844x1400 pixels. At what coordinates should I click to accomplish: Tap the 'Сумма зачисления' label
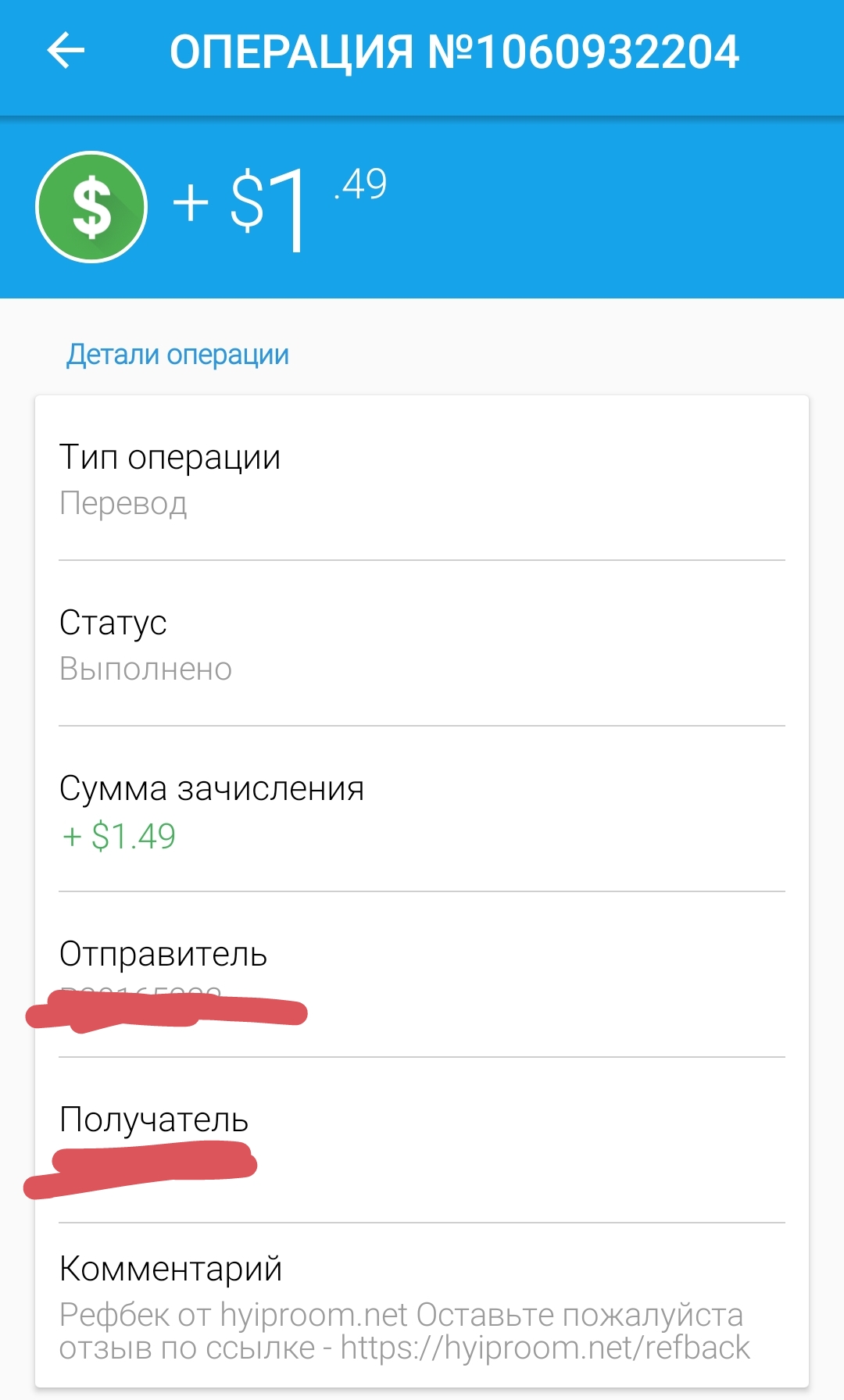(212, 788)
